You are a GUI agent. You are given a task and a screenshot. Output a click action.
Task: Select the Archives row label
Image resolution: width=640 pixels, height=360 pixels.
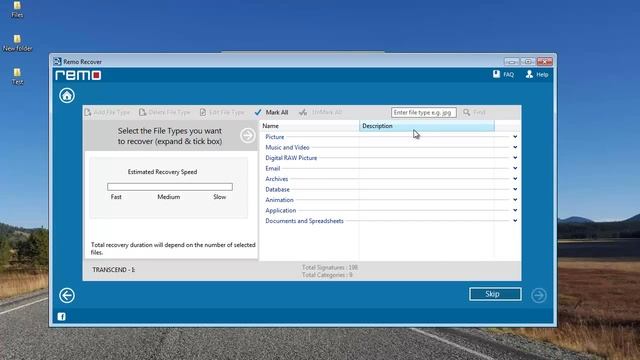[x=277, y=179]
